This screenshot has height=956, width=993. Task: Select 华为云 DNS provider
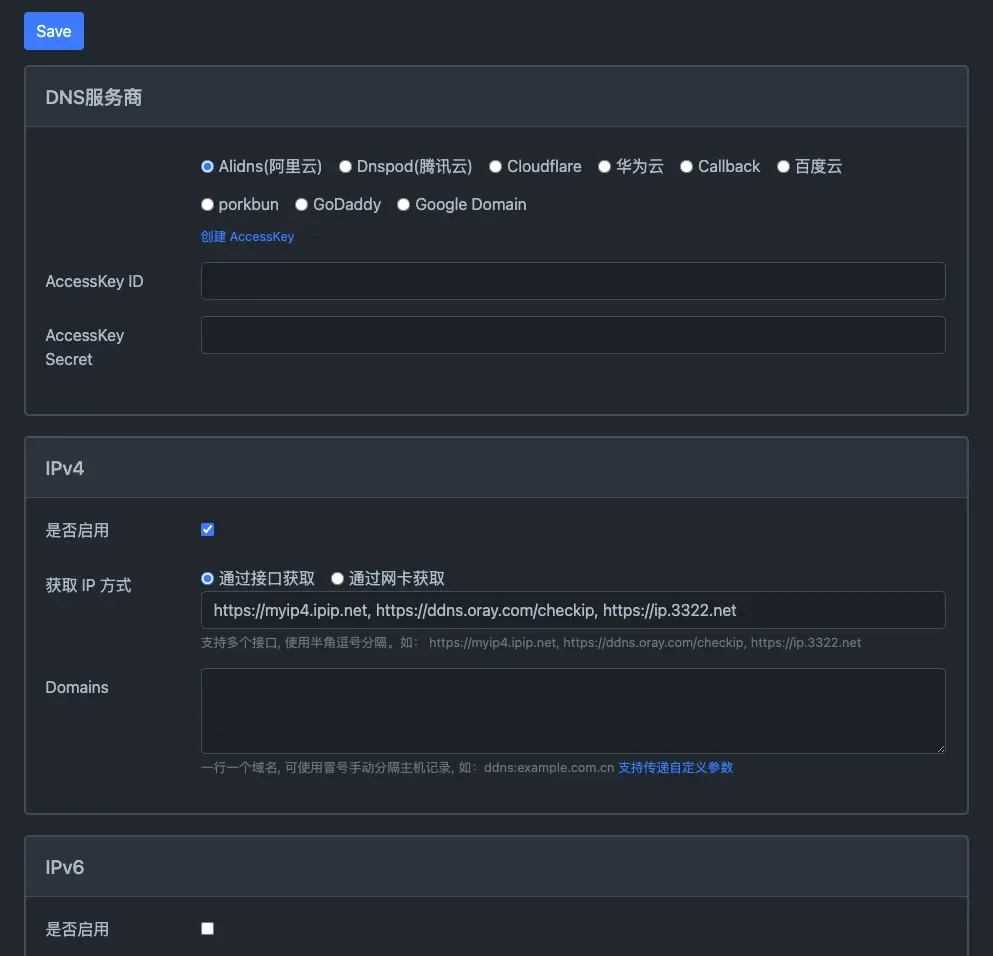tap(604, 167)
